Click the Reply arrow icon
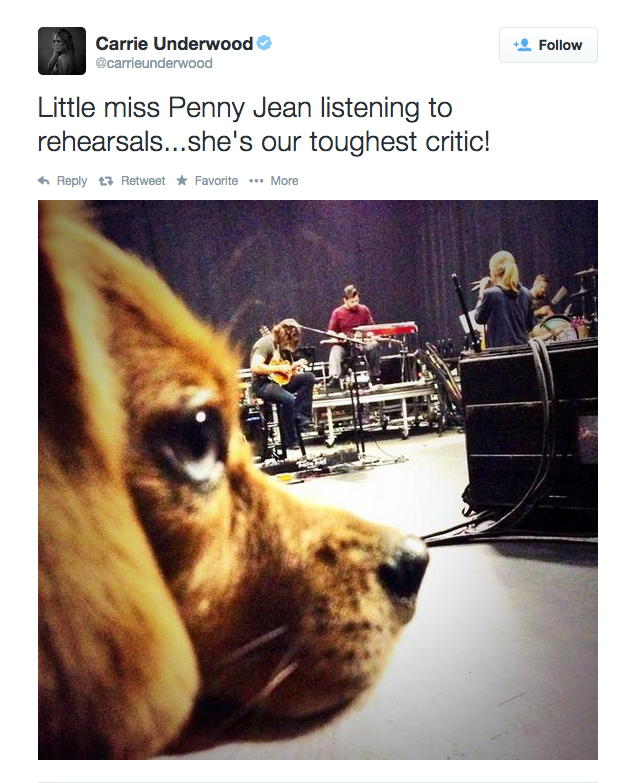 44,181
